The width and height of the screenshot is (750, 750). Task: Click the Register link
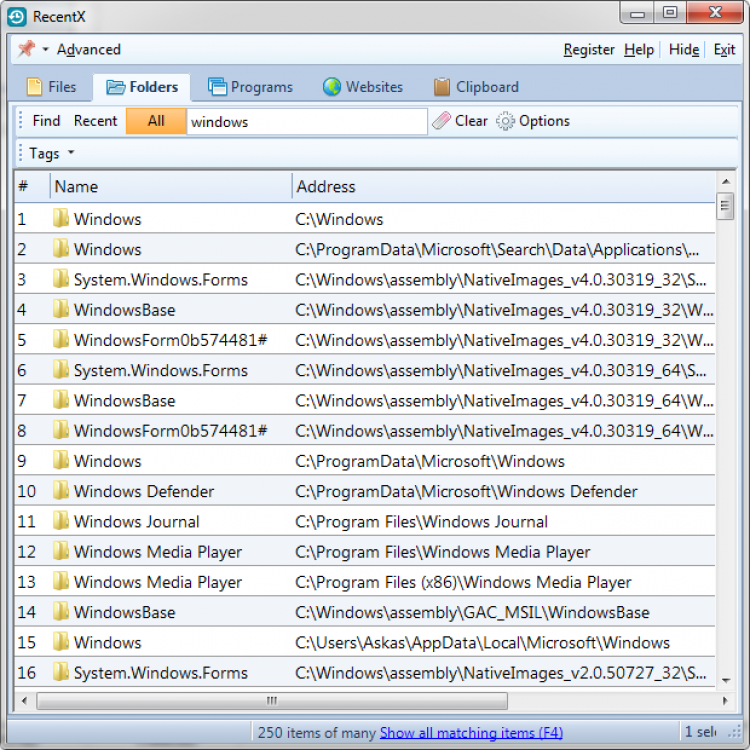pos(589,49)
